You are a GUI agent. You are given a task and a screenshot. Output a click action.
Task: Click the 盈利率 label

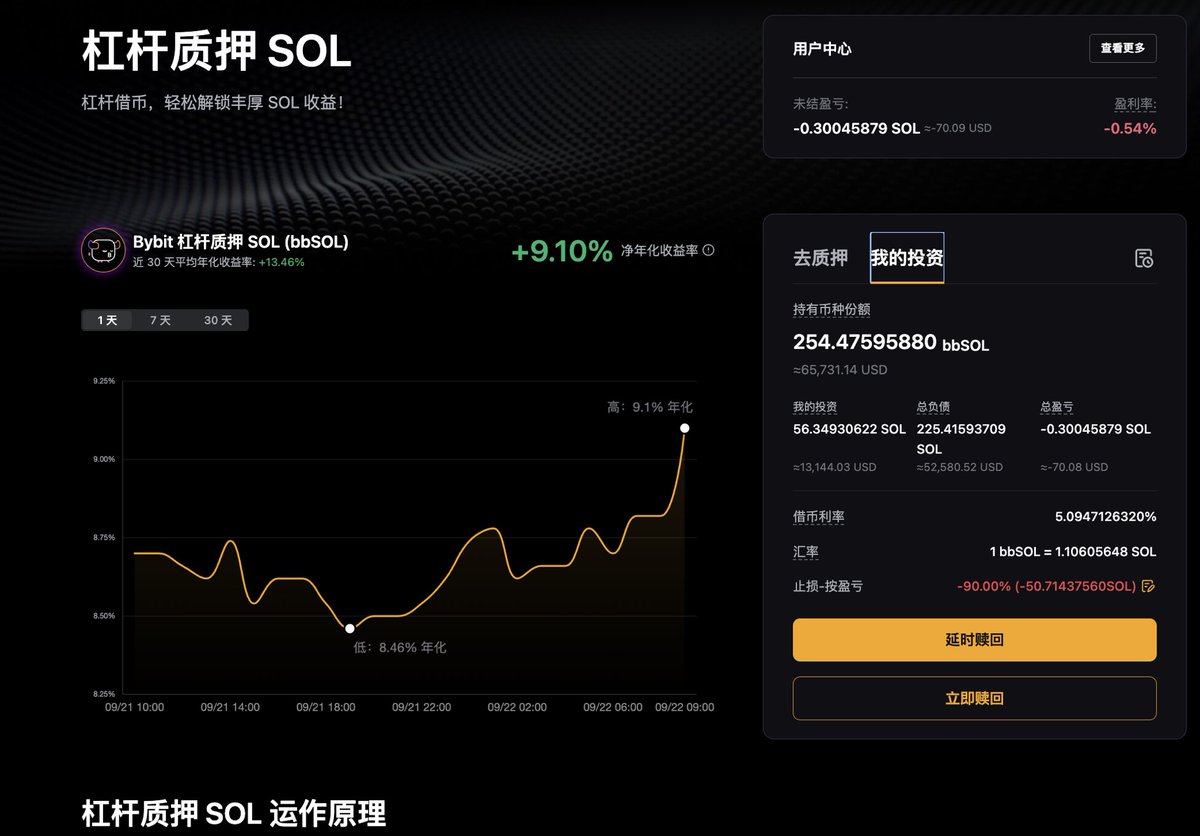point(1136,104)
